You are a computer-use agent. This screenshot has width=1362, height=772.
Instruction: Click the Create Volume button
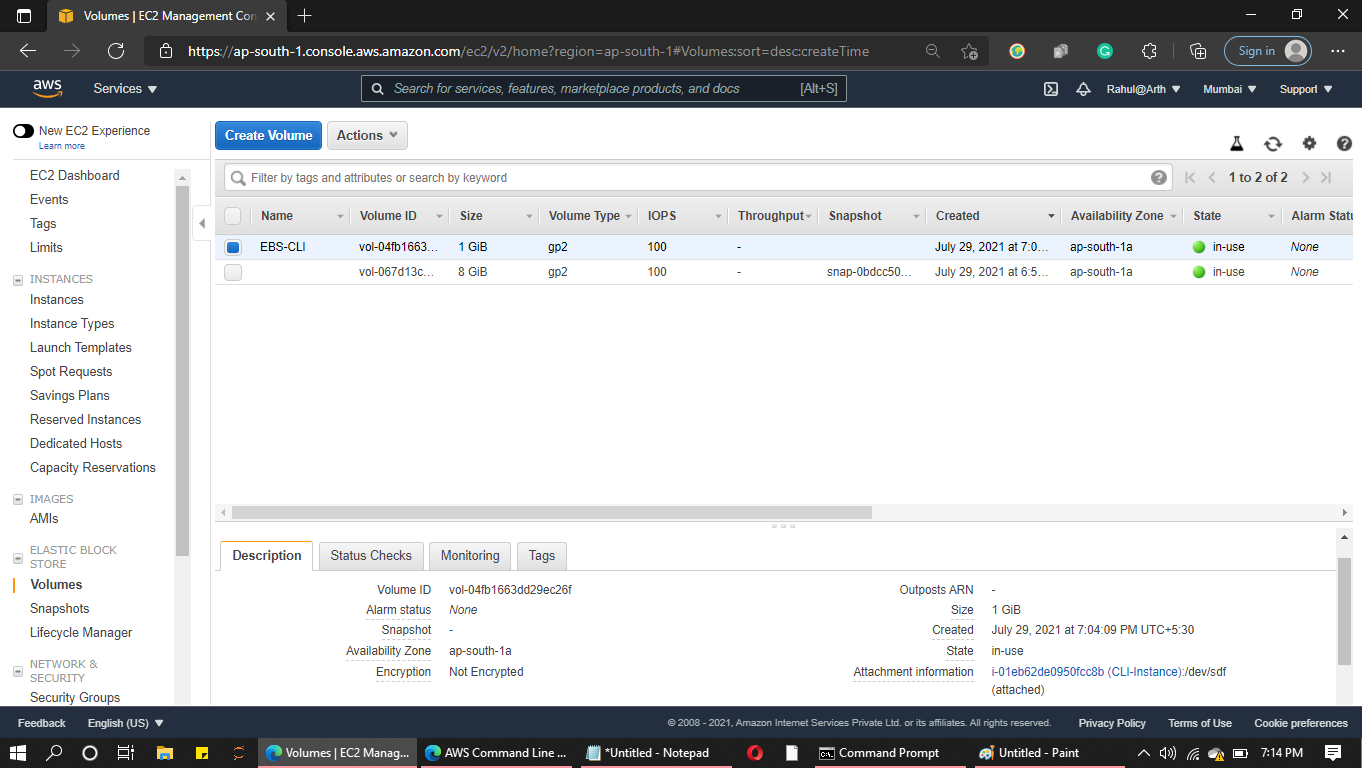pyautogui.click(x=268, y=135)
